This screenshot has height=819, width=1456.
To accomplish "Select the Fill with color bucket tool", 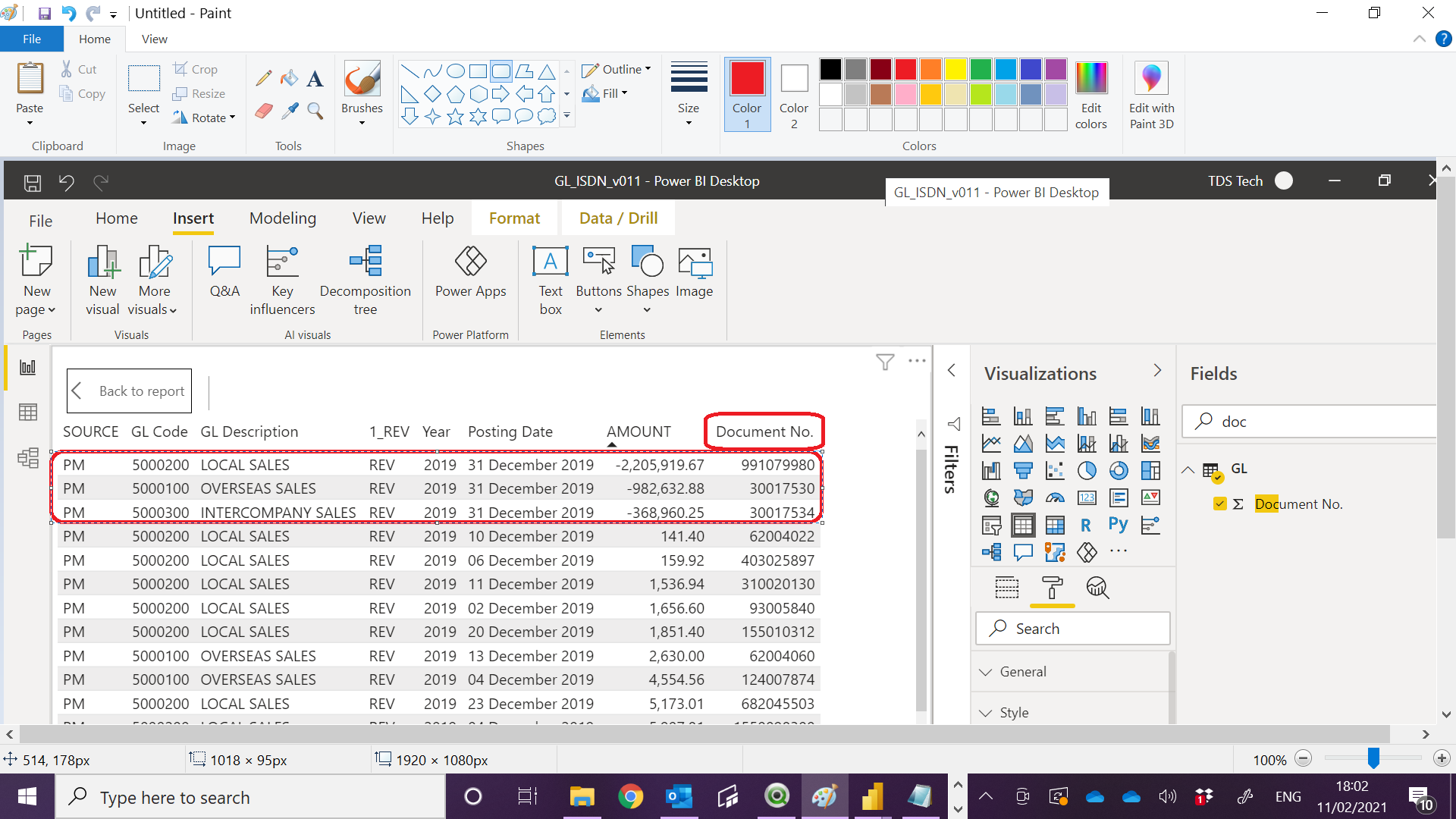I will (x=290, y=77).
